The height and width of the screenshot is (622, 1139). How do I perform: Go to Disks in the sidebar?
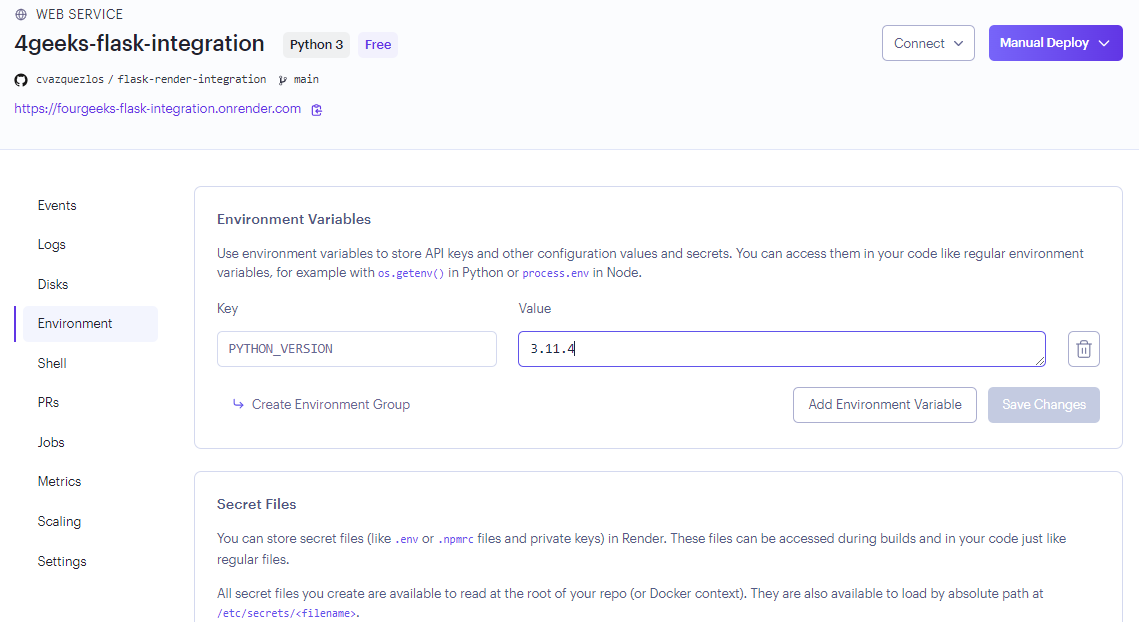click(53, 284)
